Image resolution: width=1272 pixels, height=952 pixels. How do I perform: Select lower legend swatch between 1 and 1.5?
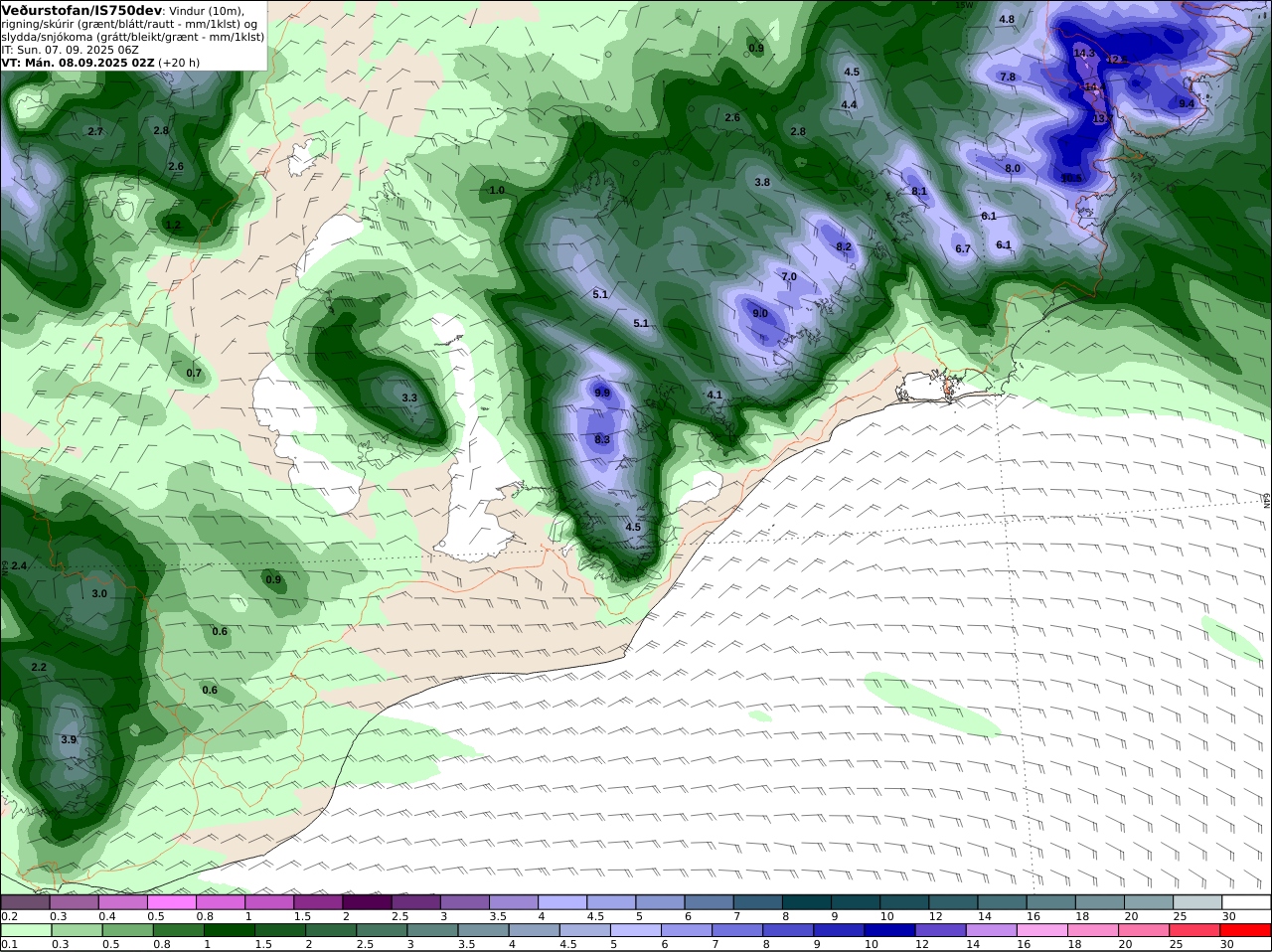(230, 930)
